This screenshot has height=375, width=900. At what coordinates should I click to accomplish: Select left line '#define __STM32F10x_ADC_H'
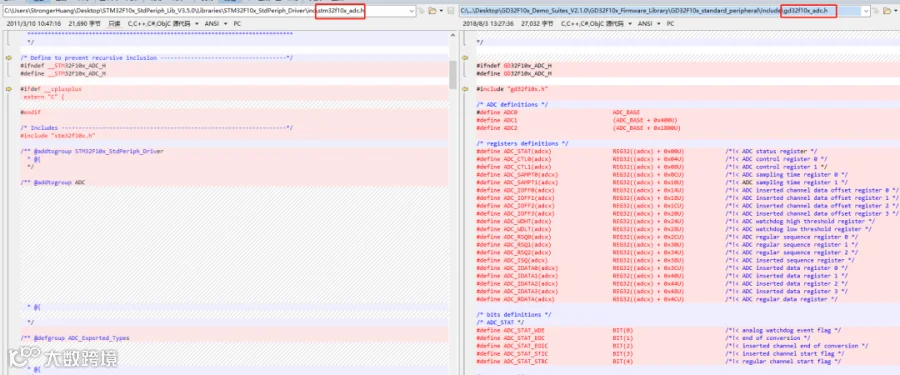pos(63,74)
